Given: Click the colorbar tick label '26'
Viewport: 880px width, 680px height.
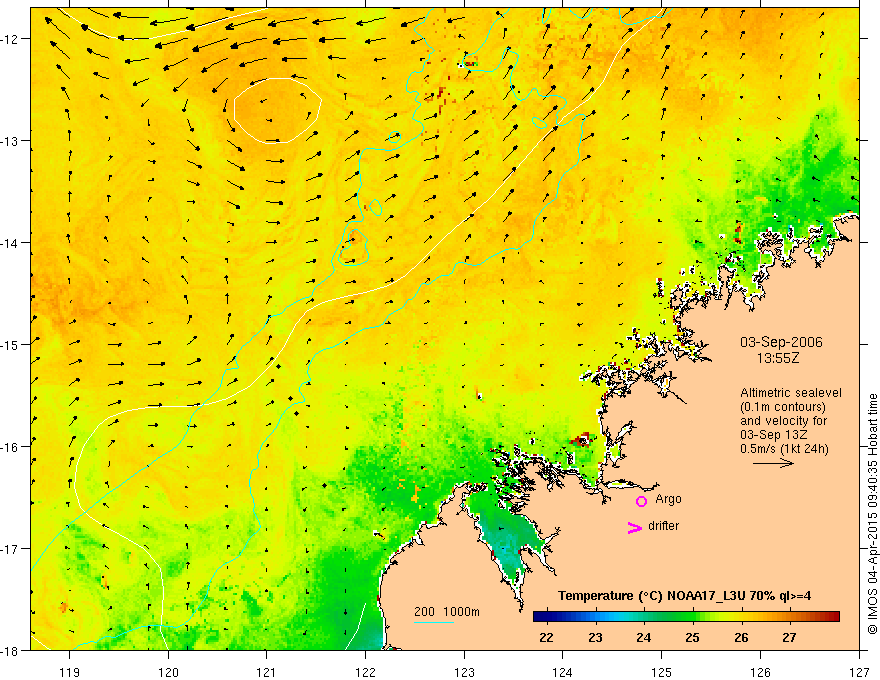Looking at the screenshot, I should (741, 637).
